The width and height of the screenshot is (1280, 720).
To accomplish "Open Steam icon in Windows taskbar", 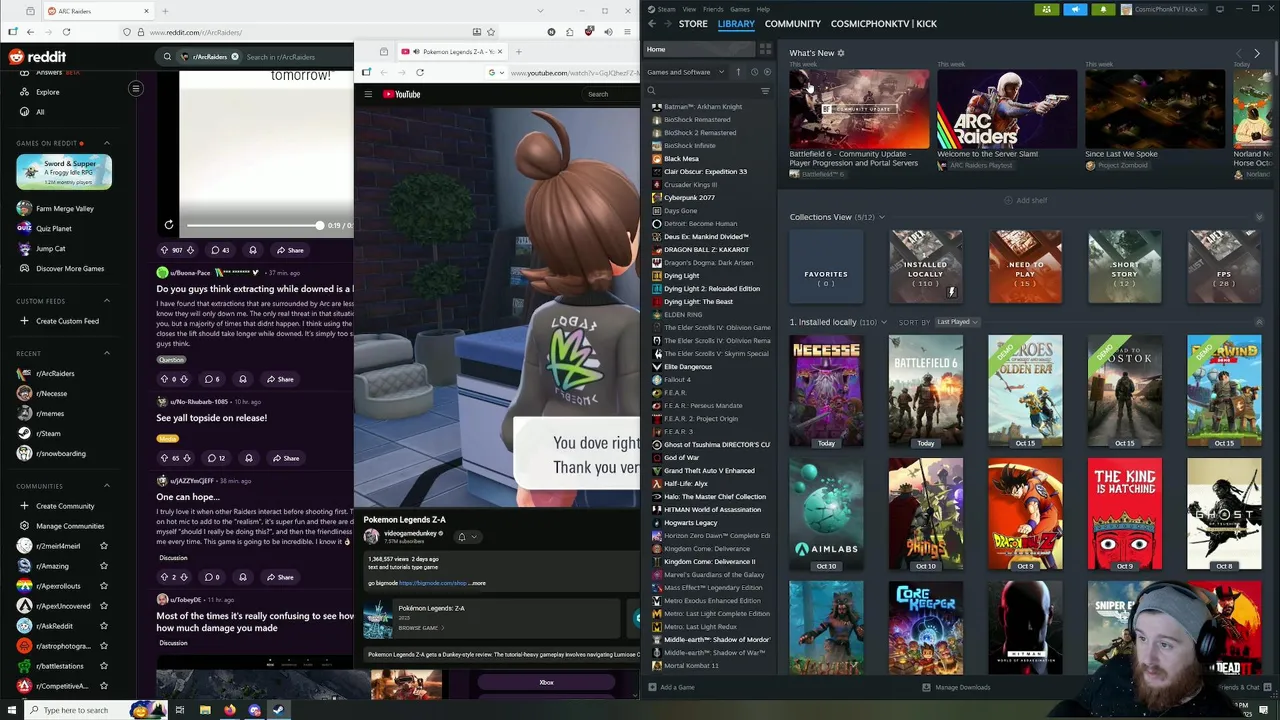I will pos(278,710).
